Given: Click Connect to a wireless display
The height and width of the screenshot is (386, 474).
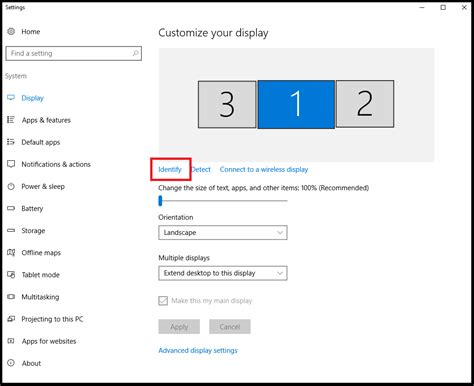Looking at the screenshot, I should [264, 169].
